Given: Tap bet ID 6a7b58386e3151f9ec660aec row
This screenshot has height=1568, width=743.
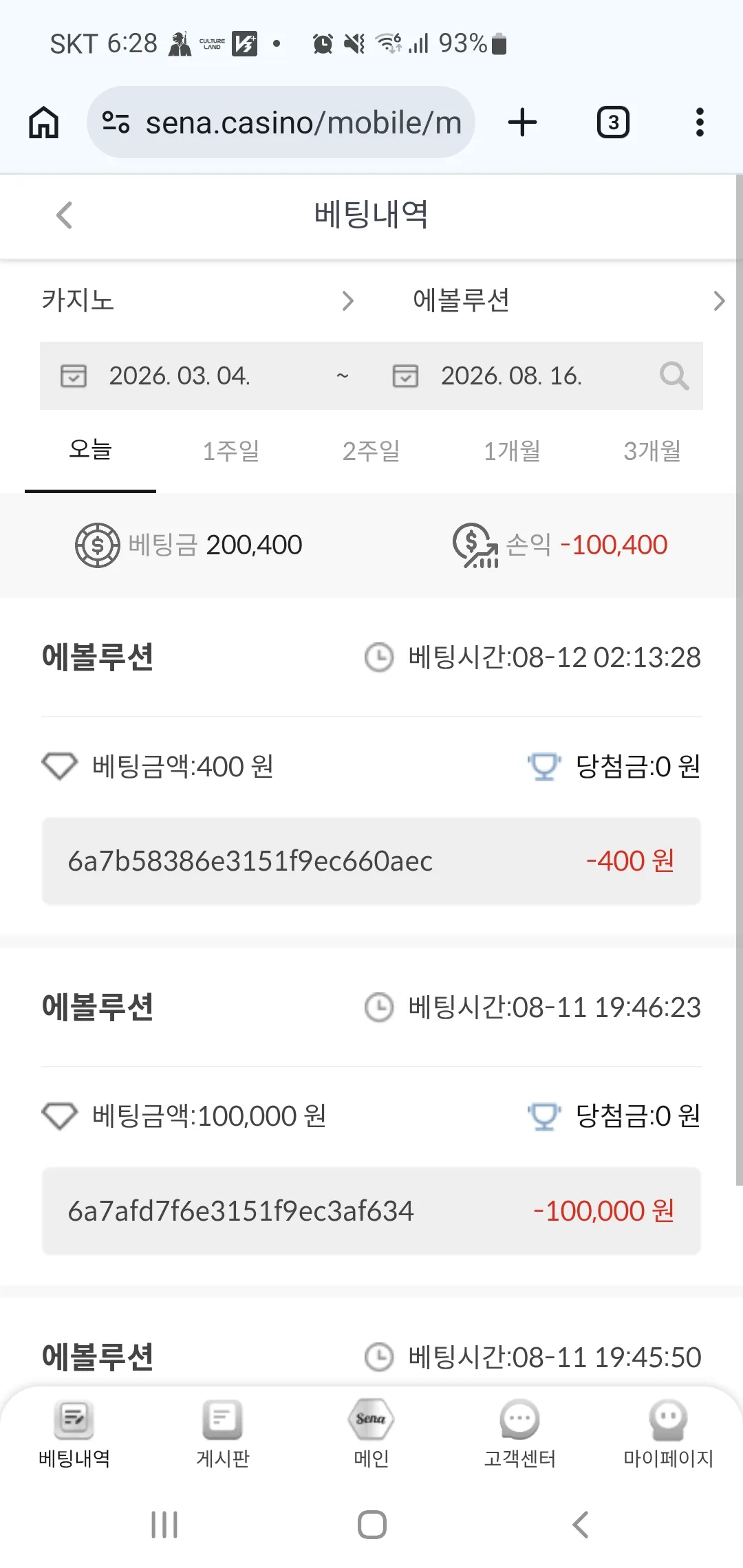Looking at the screenshot, I should coord(371,861).
